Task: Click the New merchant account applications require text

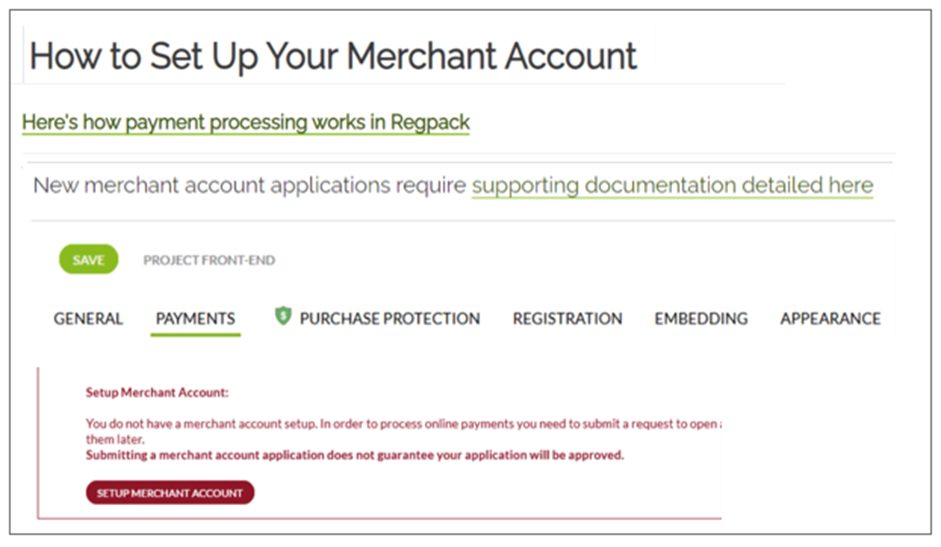Action: [x=250, y=186]
